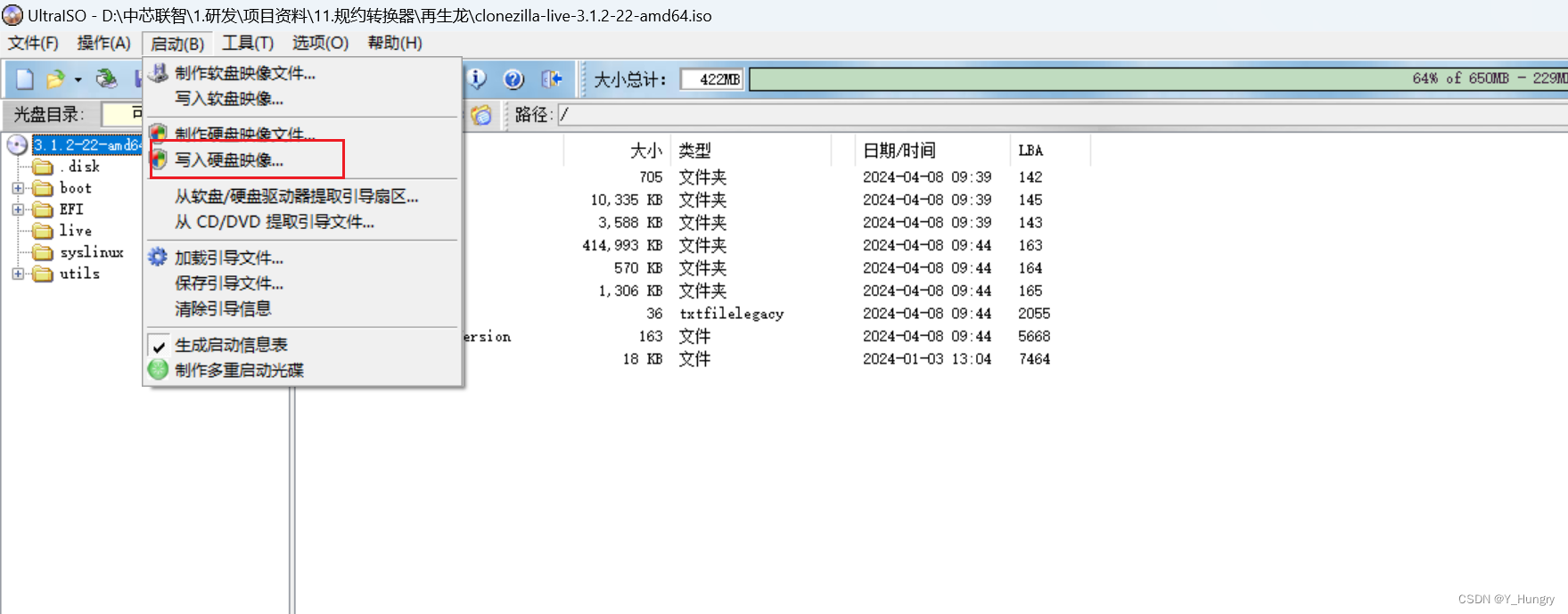Viewport: 1568px width, 614px height.
Task: Click the 422MB total size field
Action: point(712,79)
